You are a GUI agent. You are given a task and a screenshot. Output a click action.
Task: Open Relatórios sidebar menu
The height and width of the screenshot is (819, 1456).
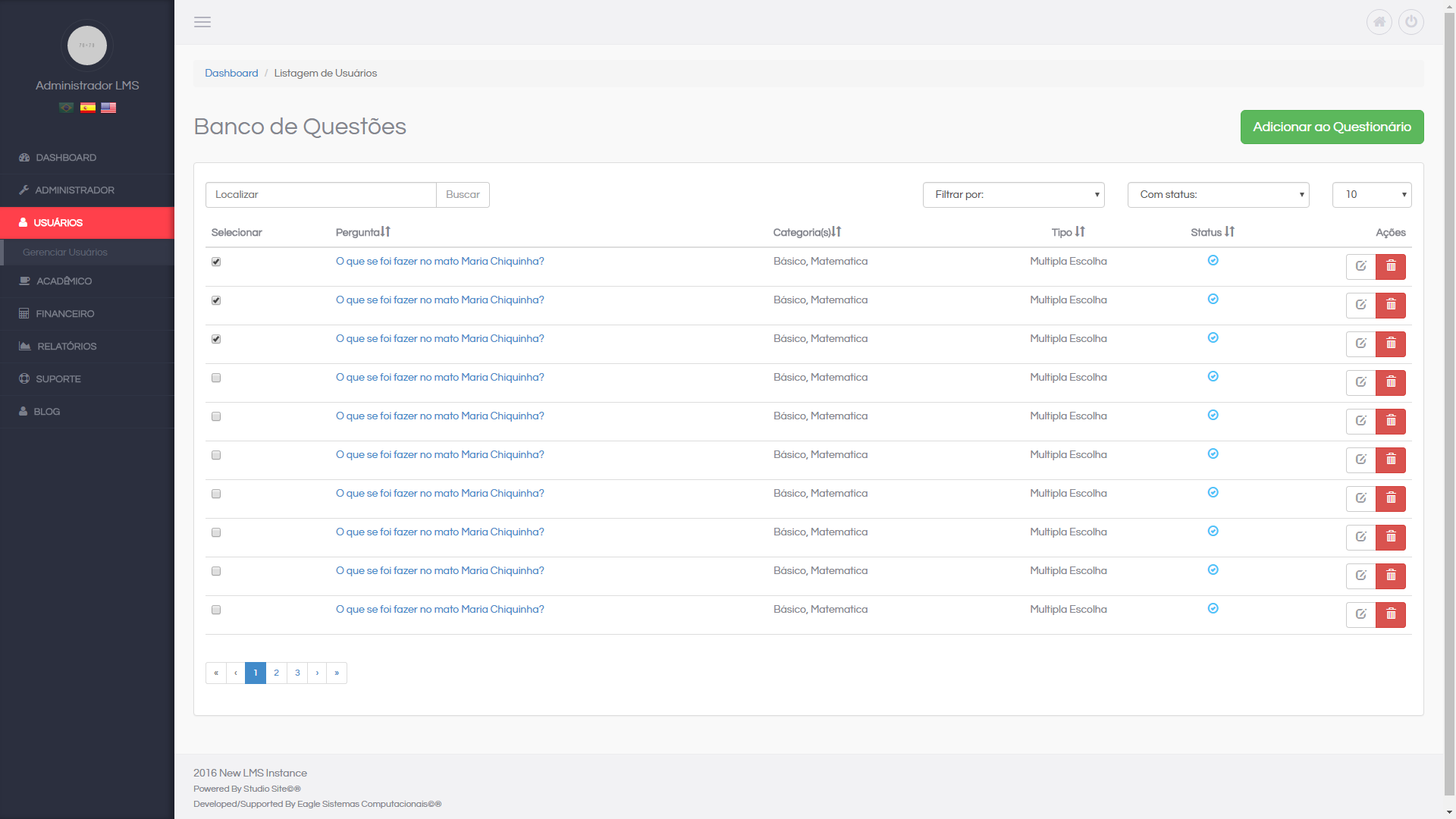coord(87,347)
